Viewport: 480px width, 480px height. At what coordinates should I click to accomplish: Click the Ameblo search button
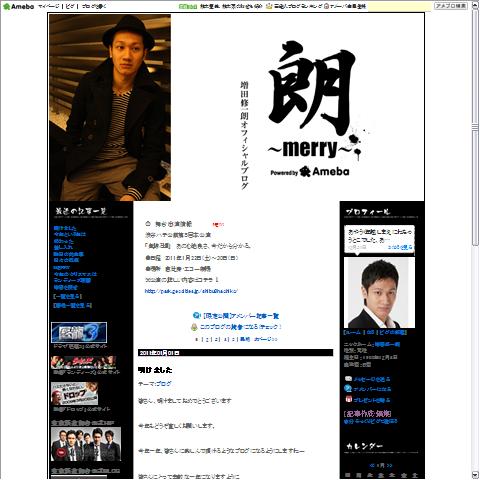coord(451,6)
